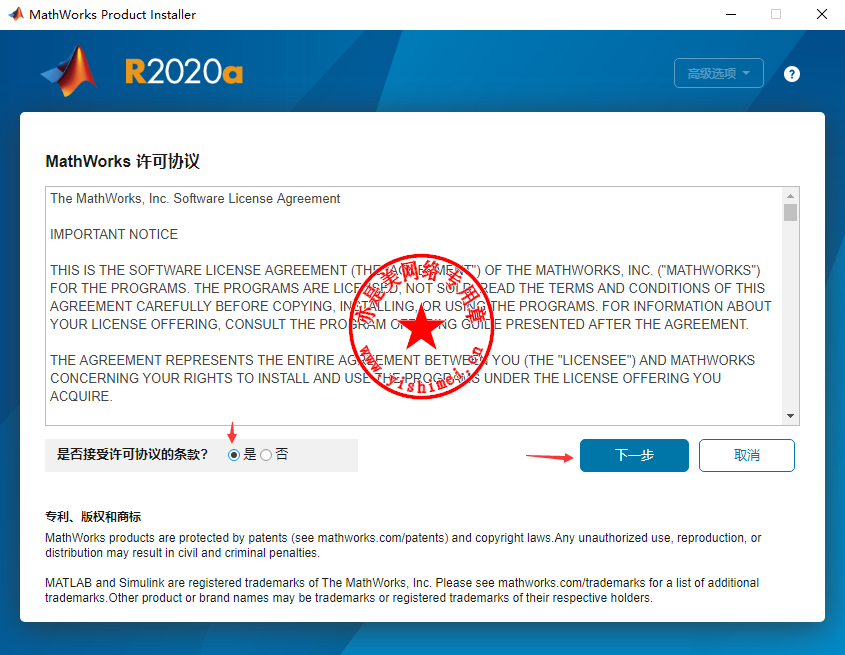Click the R2020a release logo

coord(184,72)
